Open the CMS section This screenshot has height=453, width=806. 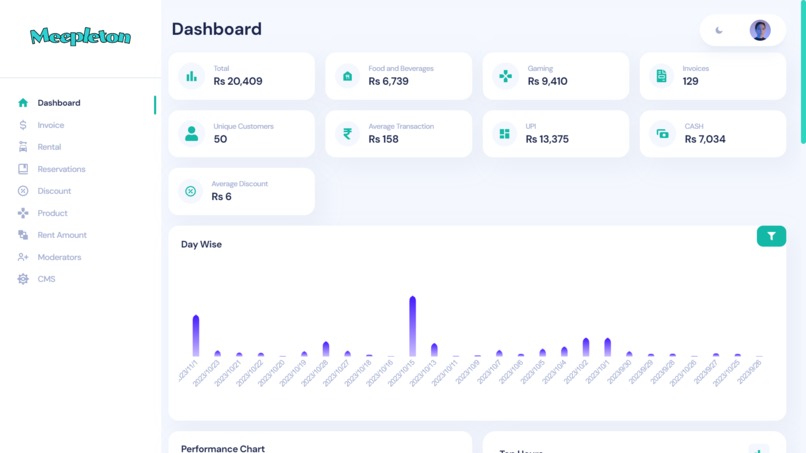46,279
